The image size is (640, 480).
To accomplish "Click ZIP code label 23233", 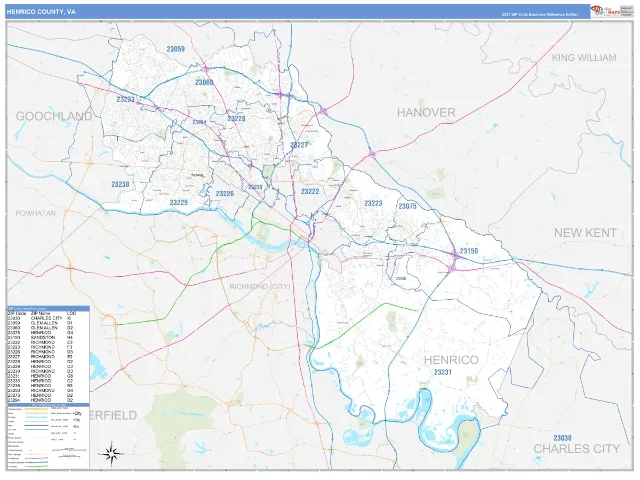I will click(125, 99).
